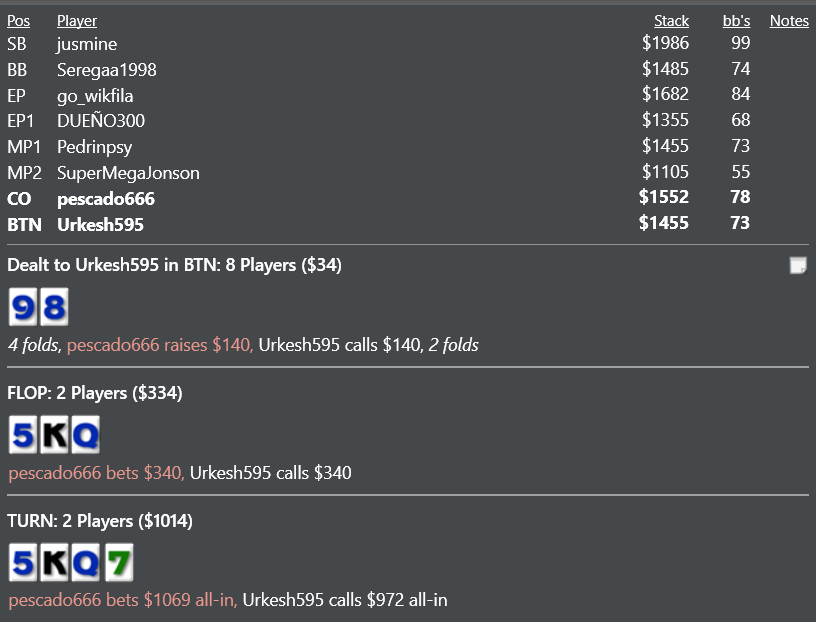Click the pescado666 all-in bet text
816x622 pixels.
123,600
